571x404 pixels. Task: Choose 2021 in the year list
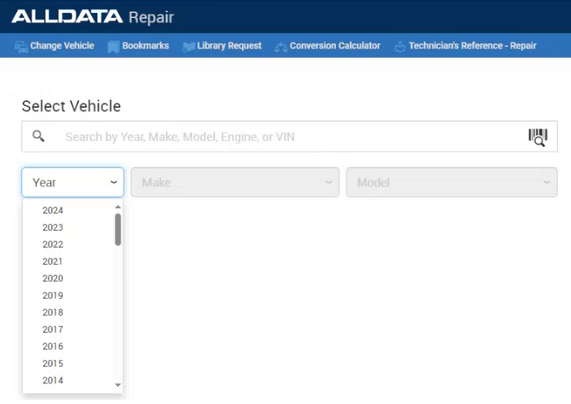pos(53,261)
